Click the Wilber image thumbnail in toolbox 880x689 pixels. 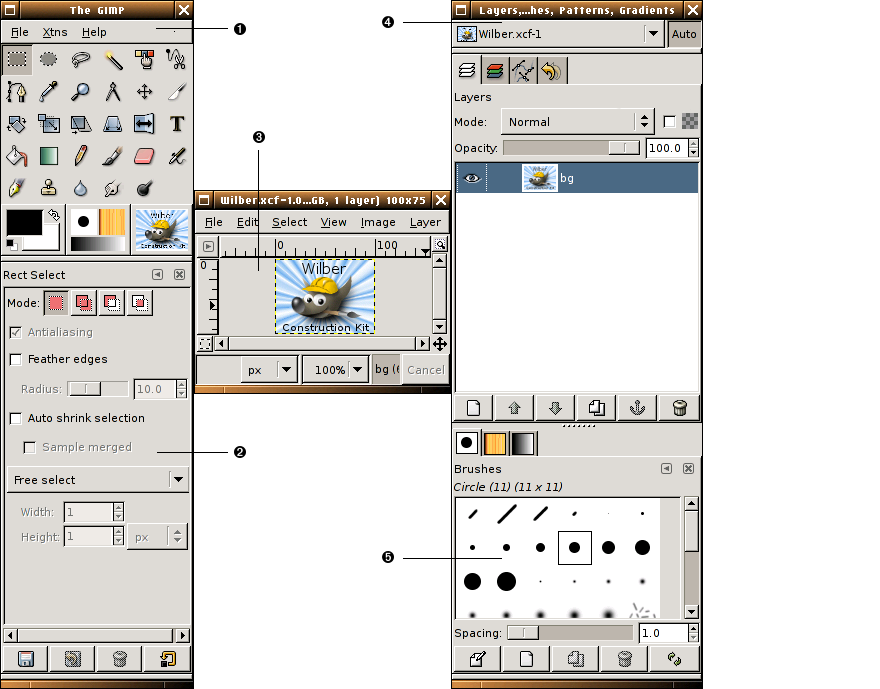click(x=161, y=230)
